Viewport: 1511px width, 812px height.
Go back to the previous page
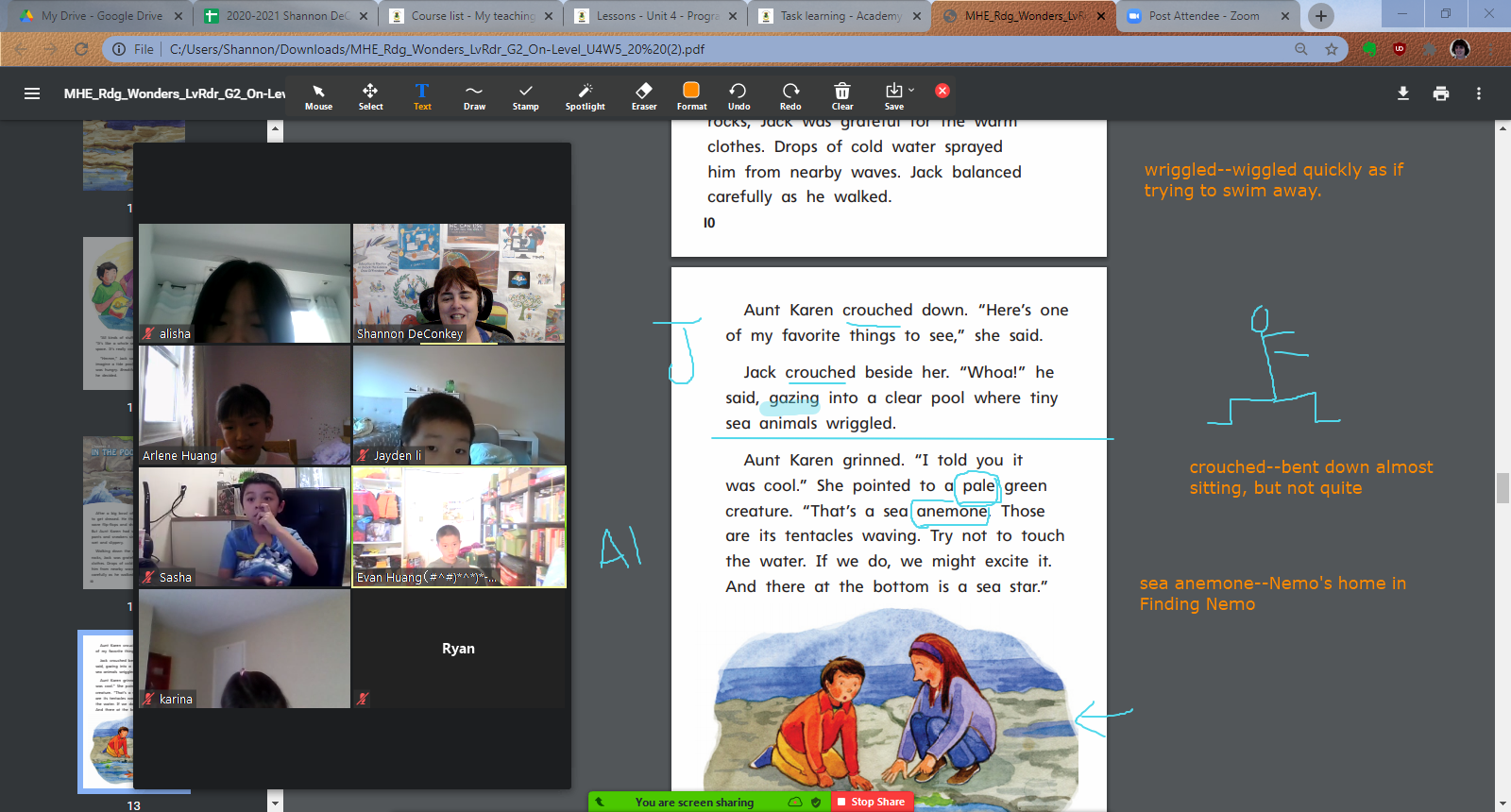click(21, 49)
